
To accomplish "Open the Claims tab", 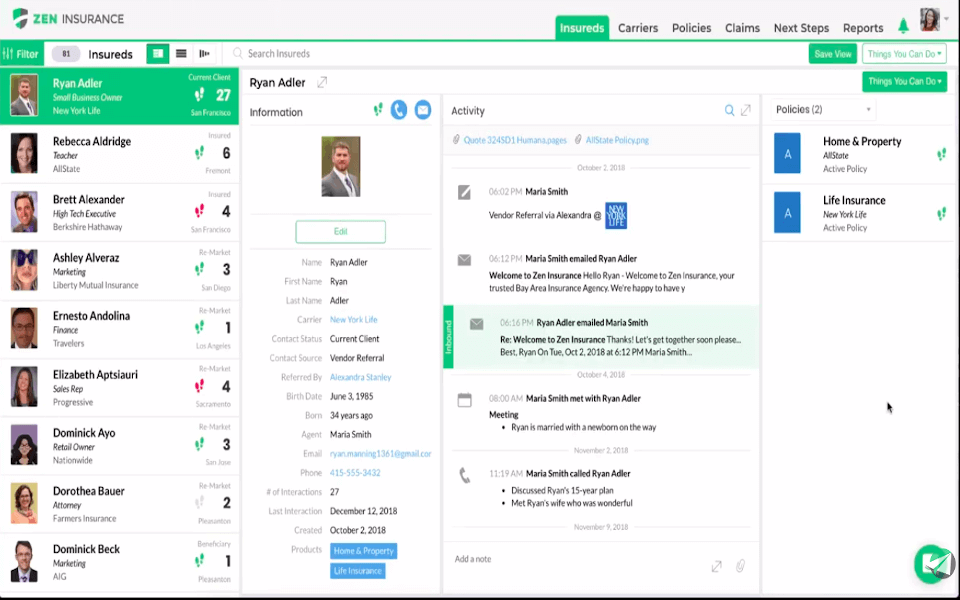I will click(x=742, y=28).
